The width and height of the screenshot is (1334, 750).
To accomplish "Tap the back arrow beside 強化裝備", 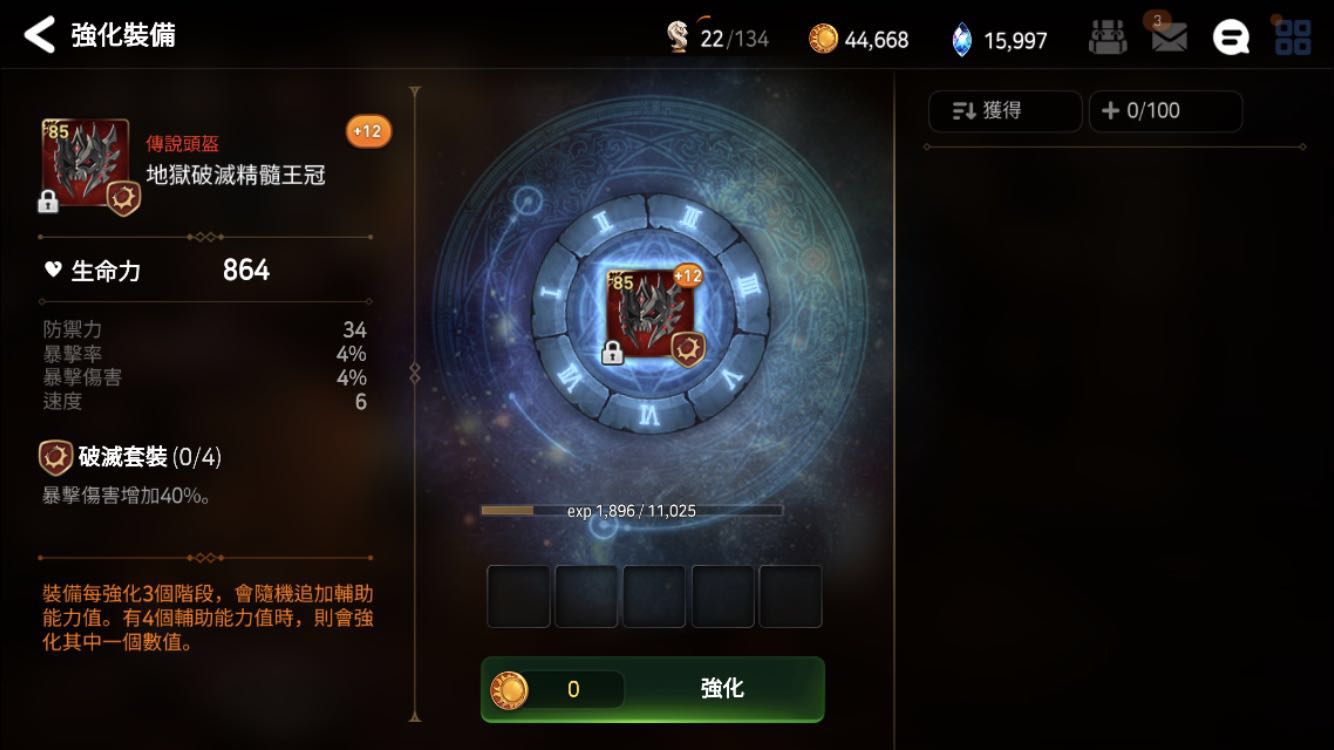I will pos(39,35).
